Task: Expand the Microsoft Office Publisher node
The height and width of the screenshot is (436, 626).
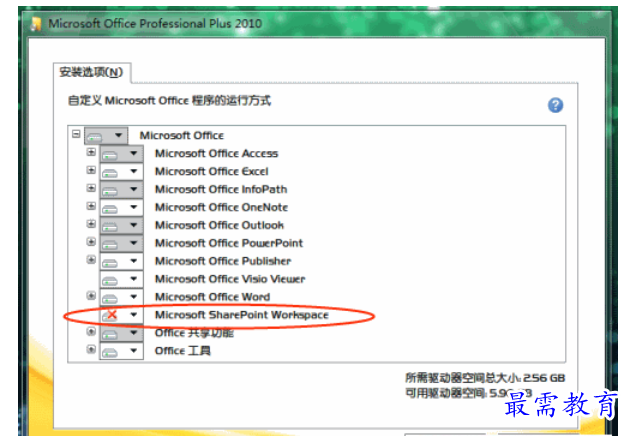Action: pos(91,260)
